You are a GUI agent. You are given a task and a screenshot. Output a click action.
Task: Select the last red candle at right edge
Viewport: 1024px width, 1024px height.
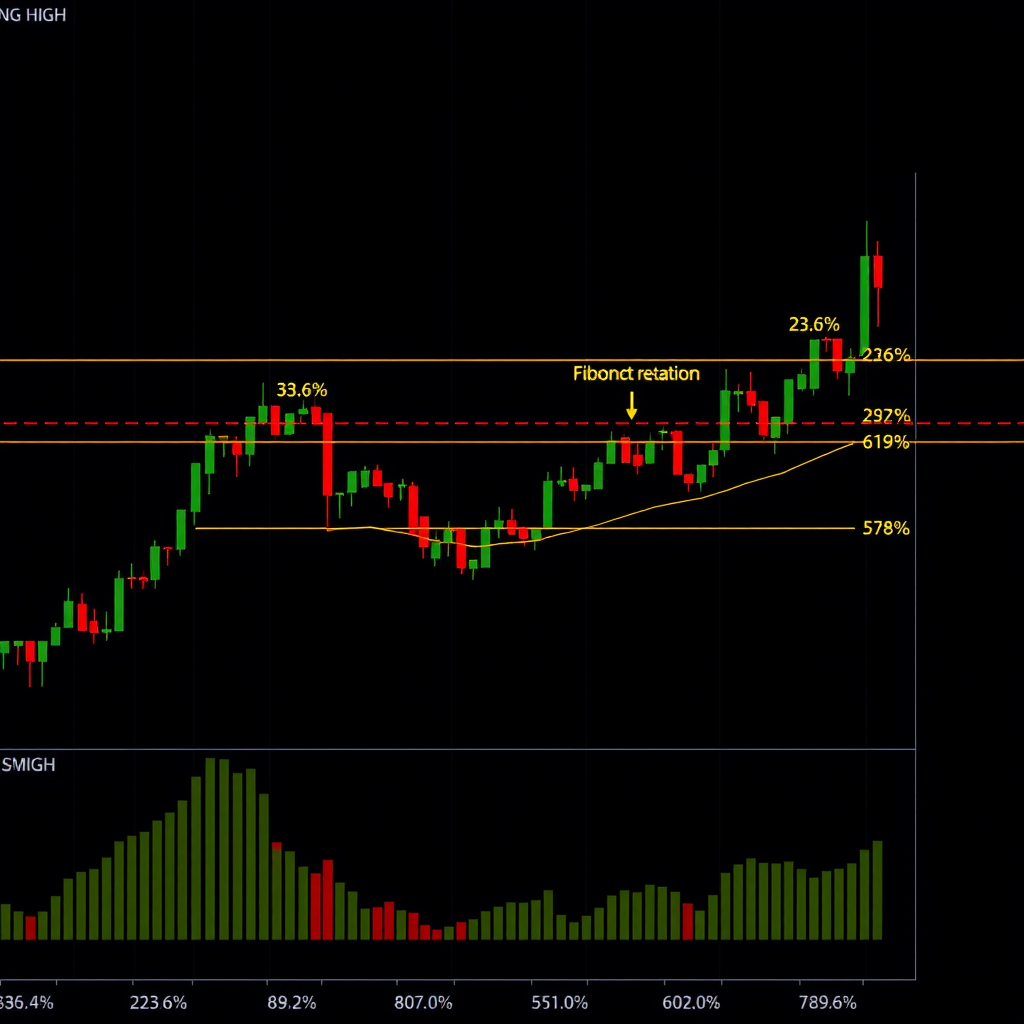tap(878, 271)
